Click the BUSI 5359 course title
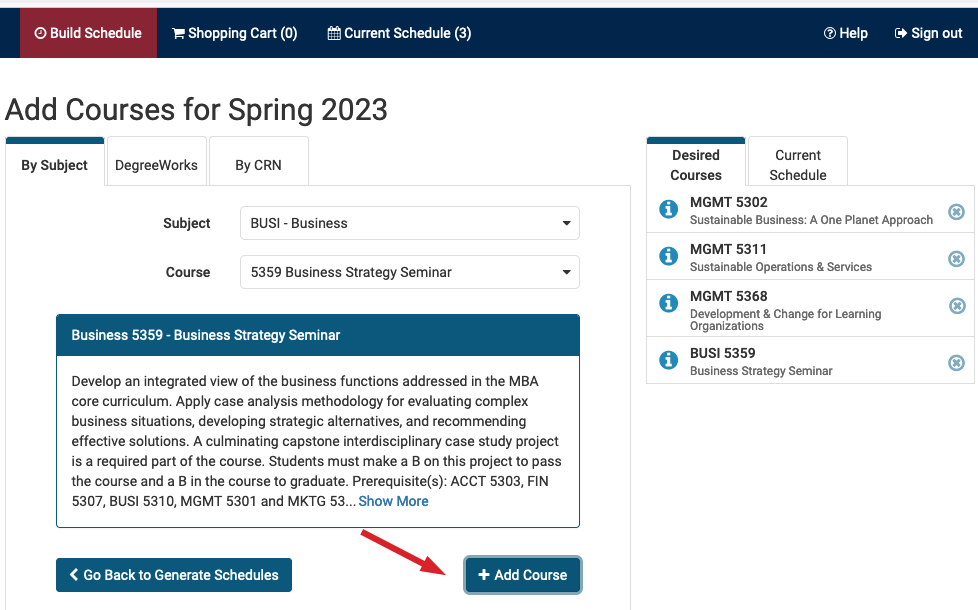Image resolution: width=978 pixels, height=610 pixels. click(x=722, y=353)
